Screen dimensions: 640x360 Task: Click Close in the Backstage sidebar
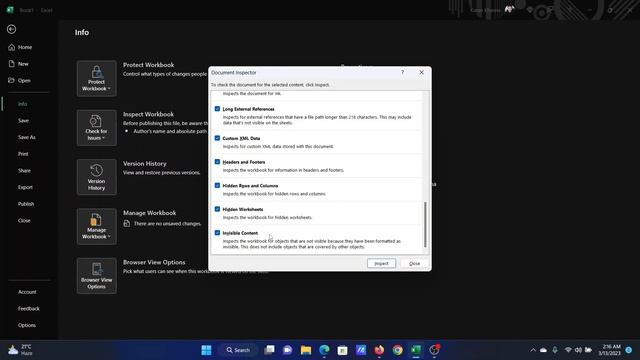tap(24, 220)
